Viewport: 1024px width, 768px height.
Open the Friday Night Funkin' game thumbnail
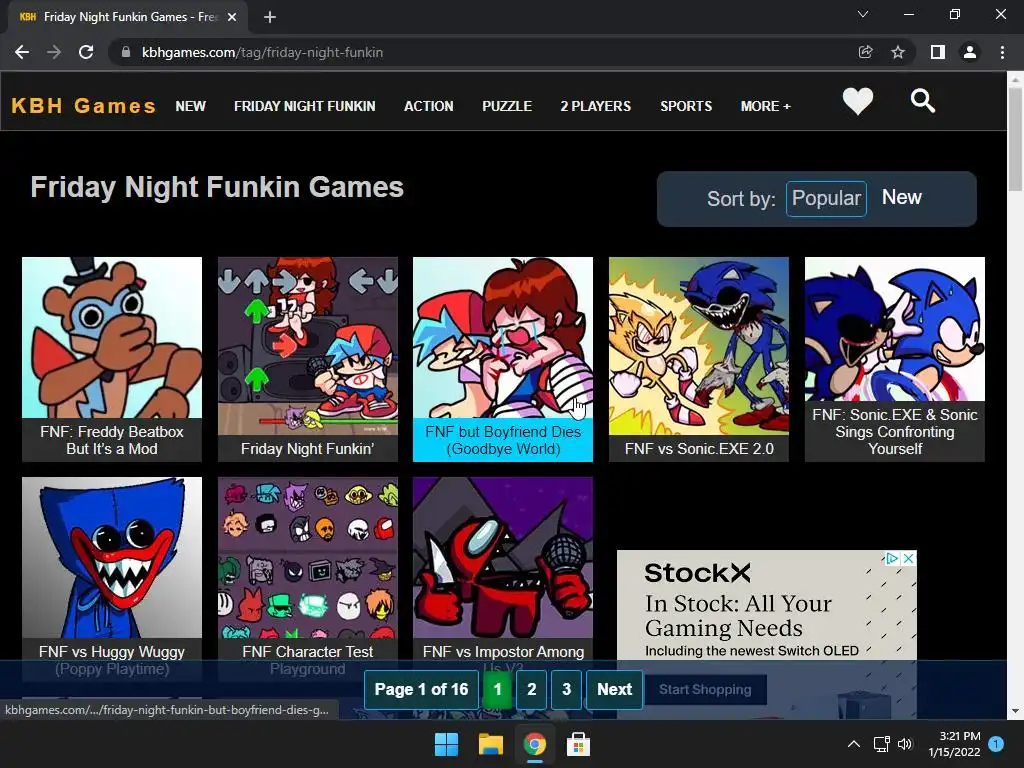(308, 359)
